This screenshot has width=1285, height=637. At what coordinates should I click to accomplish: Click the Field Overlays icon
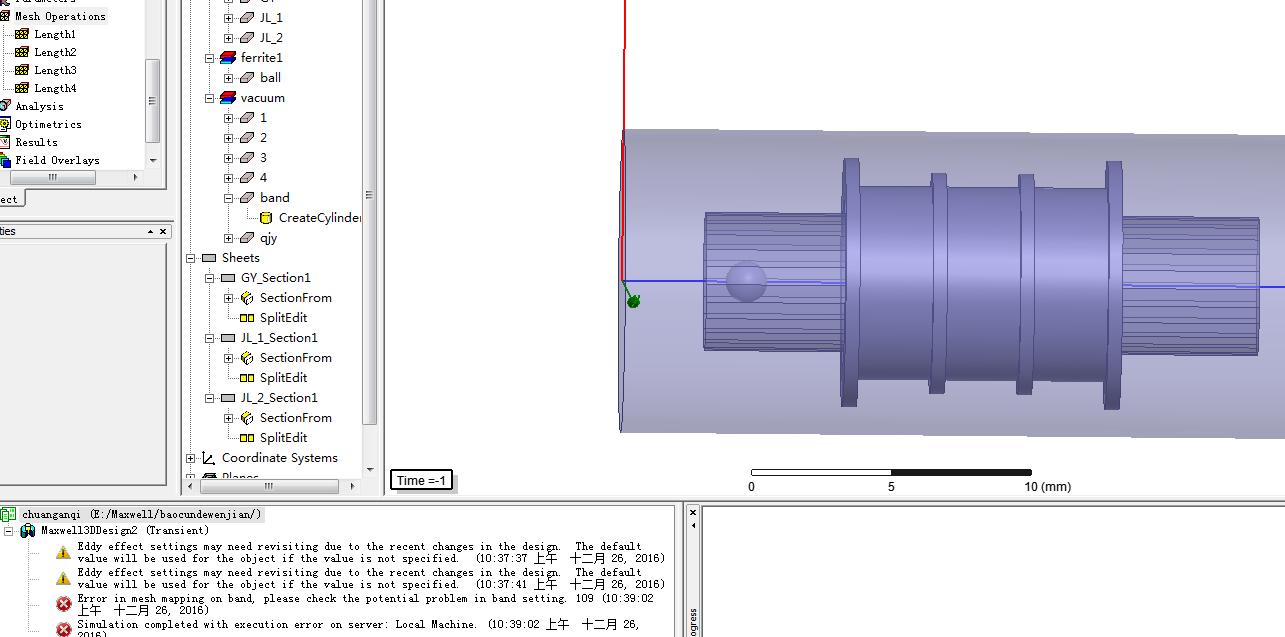4,160
